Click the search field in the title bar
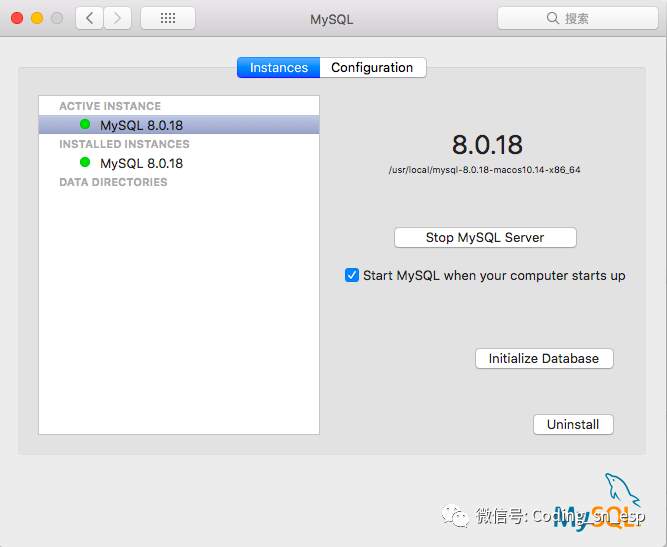 click(x=578, y=18)
